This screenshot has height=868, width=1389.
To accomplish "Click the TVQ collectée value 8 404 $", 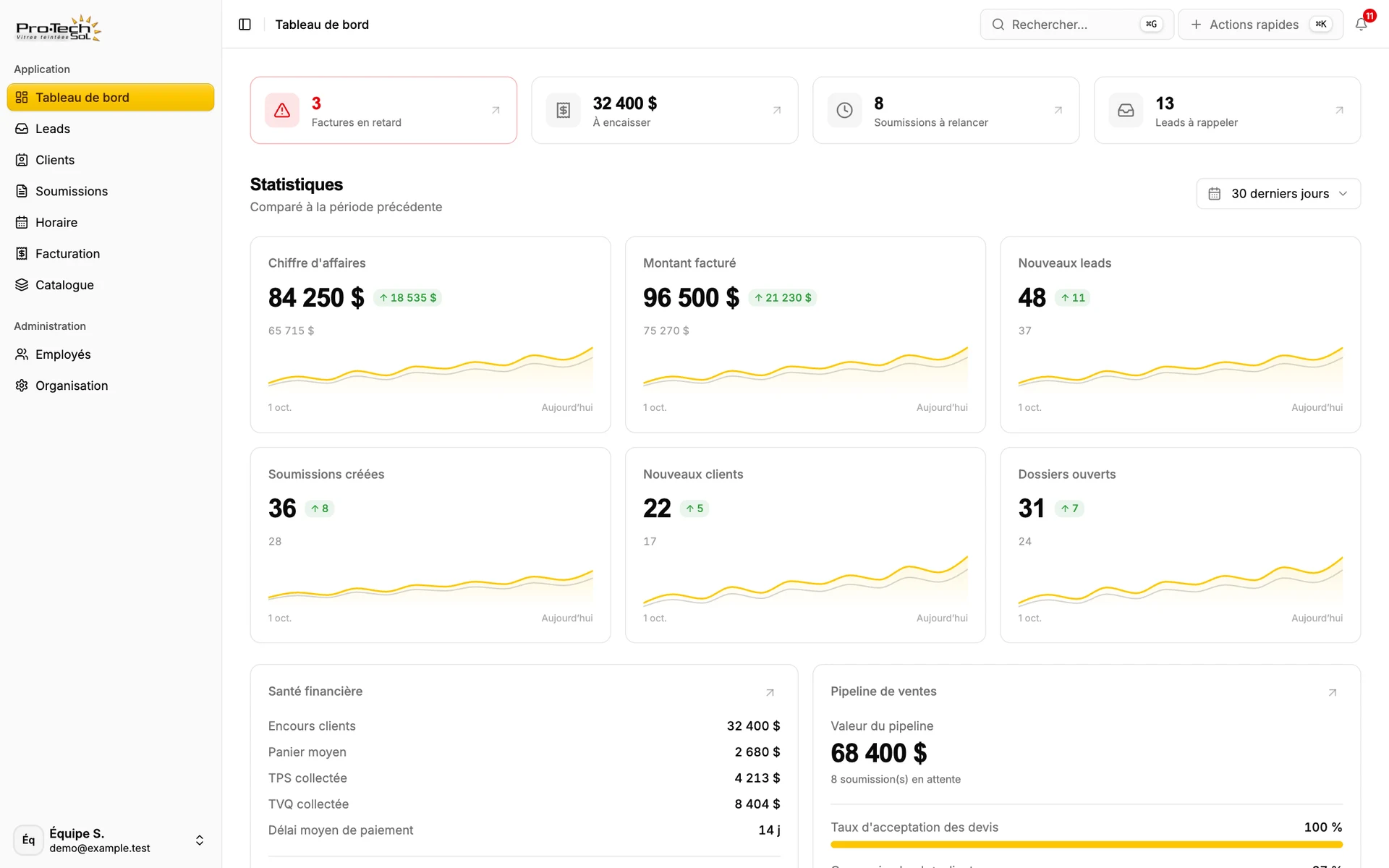I will 757,804.
